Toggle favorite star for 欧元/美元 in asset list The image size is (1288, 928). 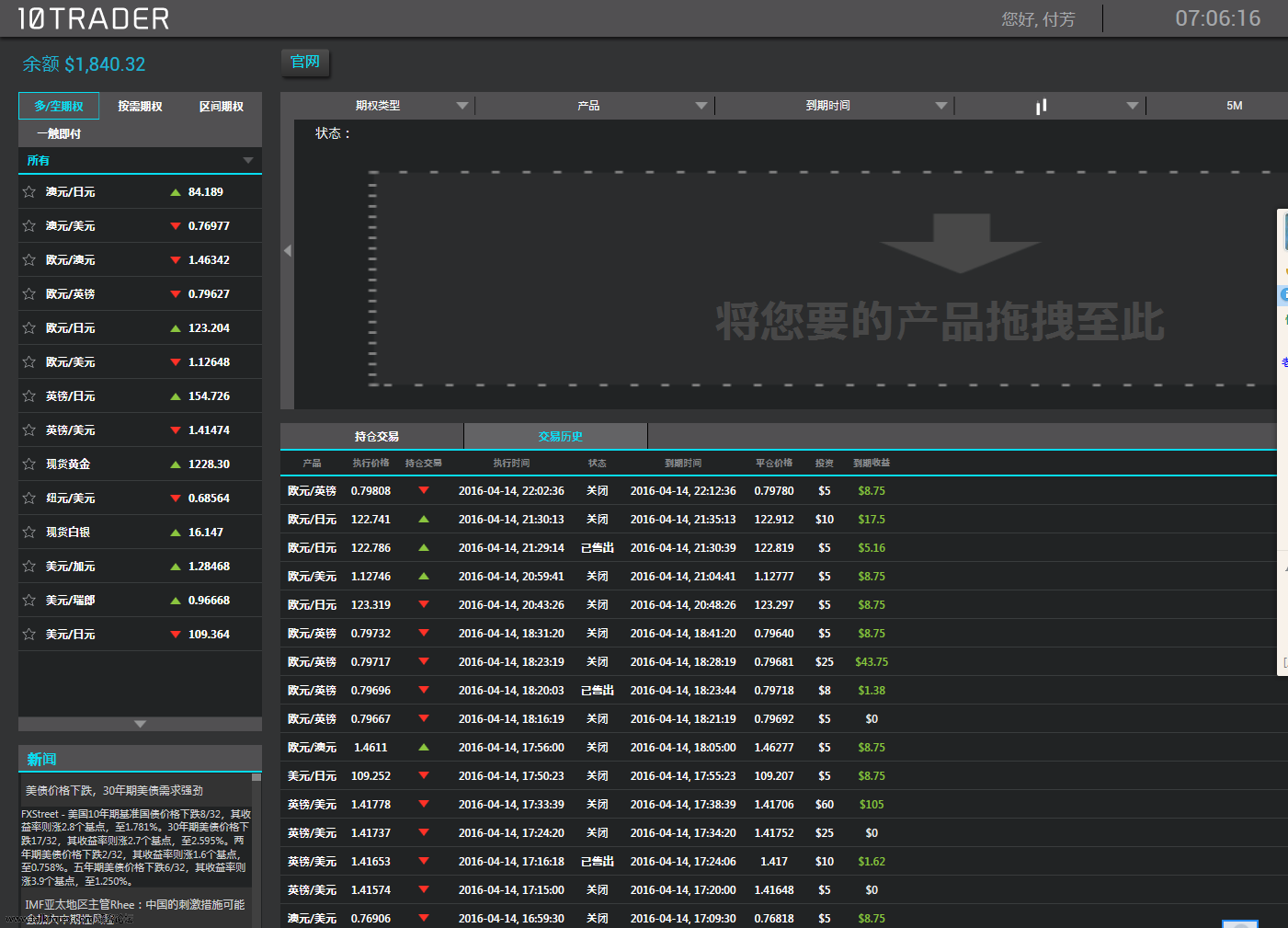click(x=29, y=362)
